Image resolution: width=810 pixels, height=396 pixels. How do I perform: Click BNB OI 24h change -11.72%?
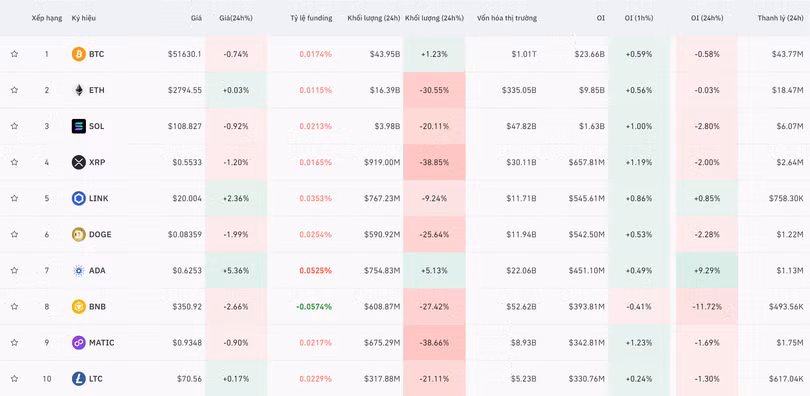(707, 307)
